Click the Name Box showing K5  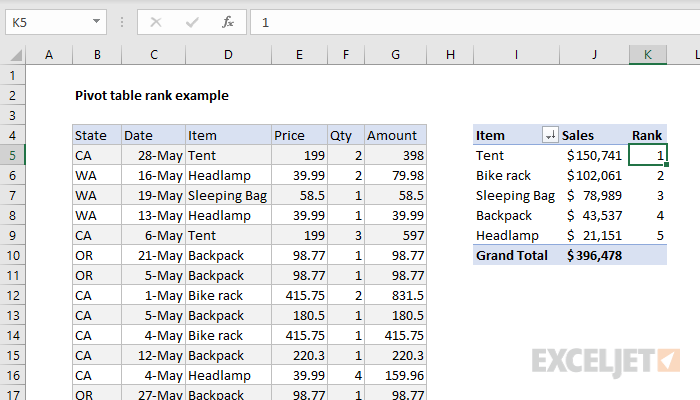click(x=56, y=22)
